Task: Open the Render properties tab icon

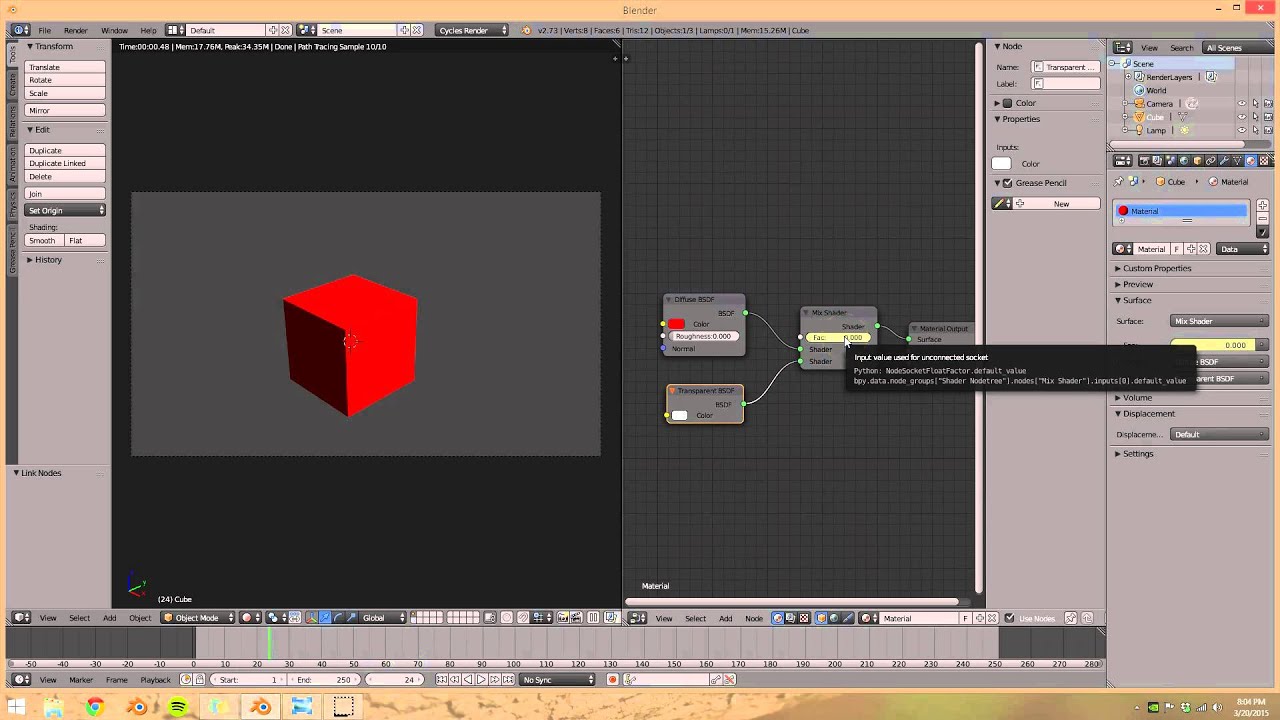Action: (x=1144, y=161)
